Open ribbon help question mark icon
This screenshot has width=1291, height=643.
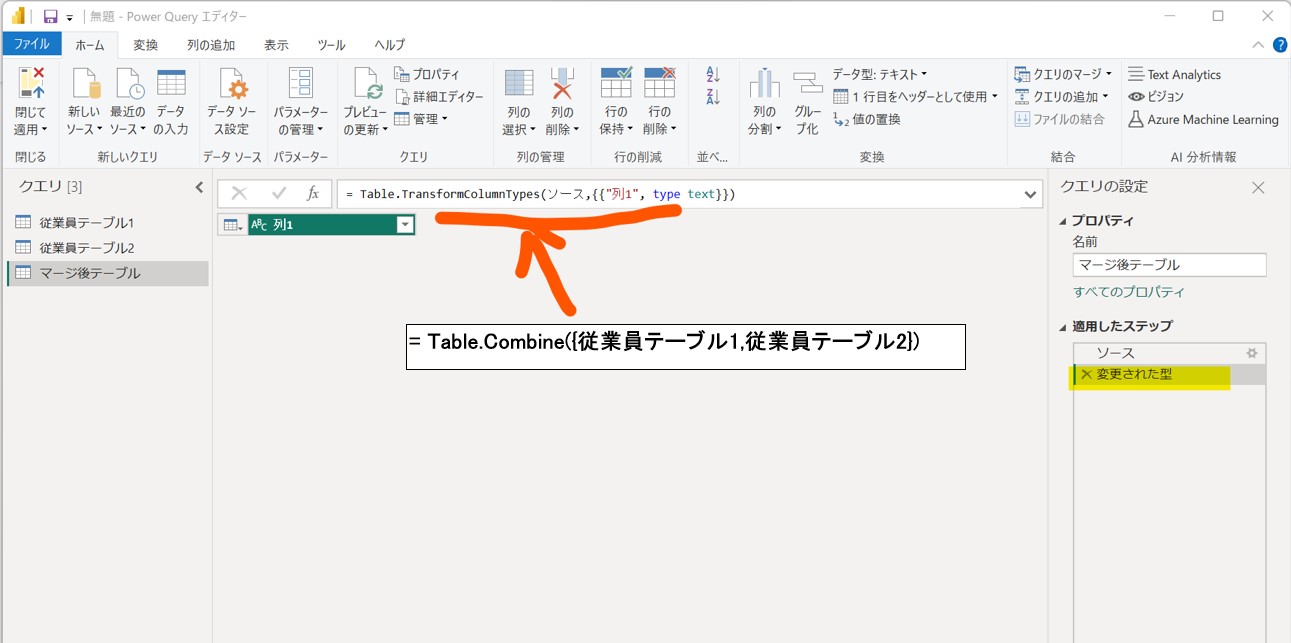pos(1278,45)
